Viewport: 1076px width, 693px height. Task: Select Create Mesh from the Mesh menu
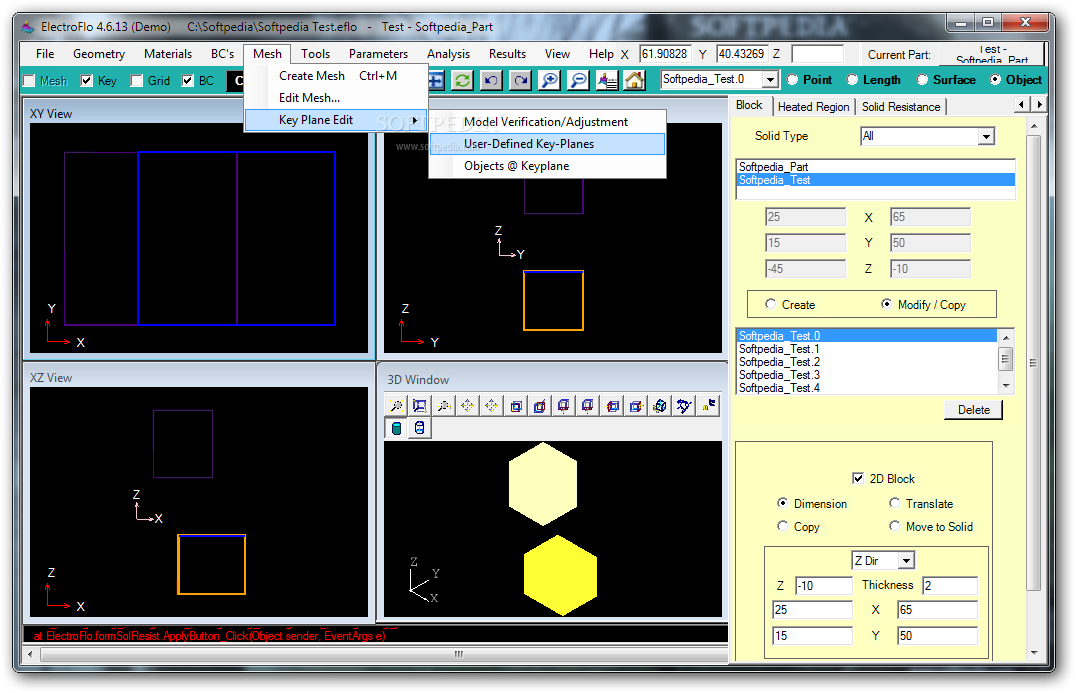click(x=336, y=76)
